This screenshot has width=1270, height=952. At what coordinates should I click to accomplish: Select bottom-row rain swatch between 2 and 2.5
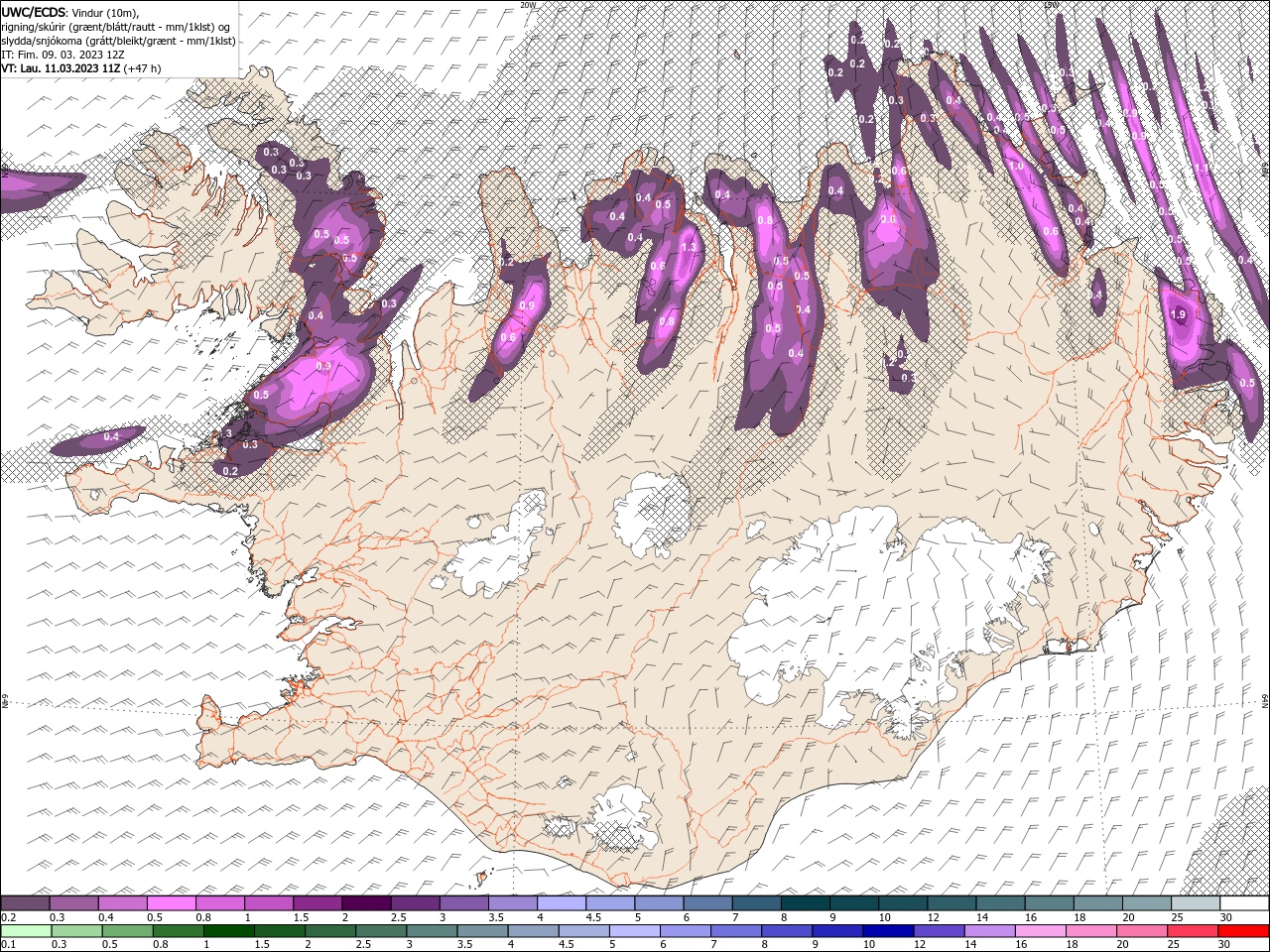[330, 931]
